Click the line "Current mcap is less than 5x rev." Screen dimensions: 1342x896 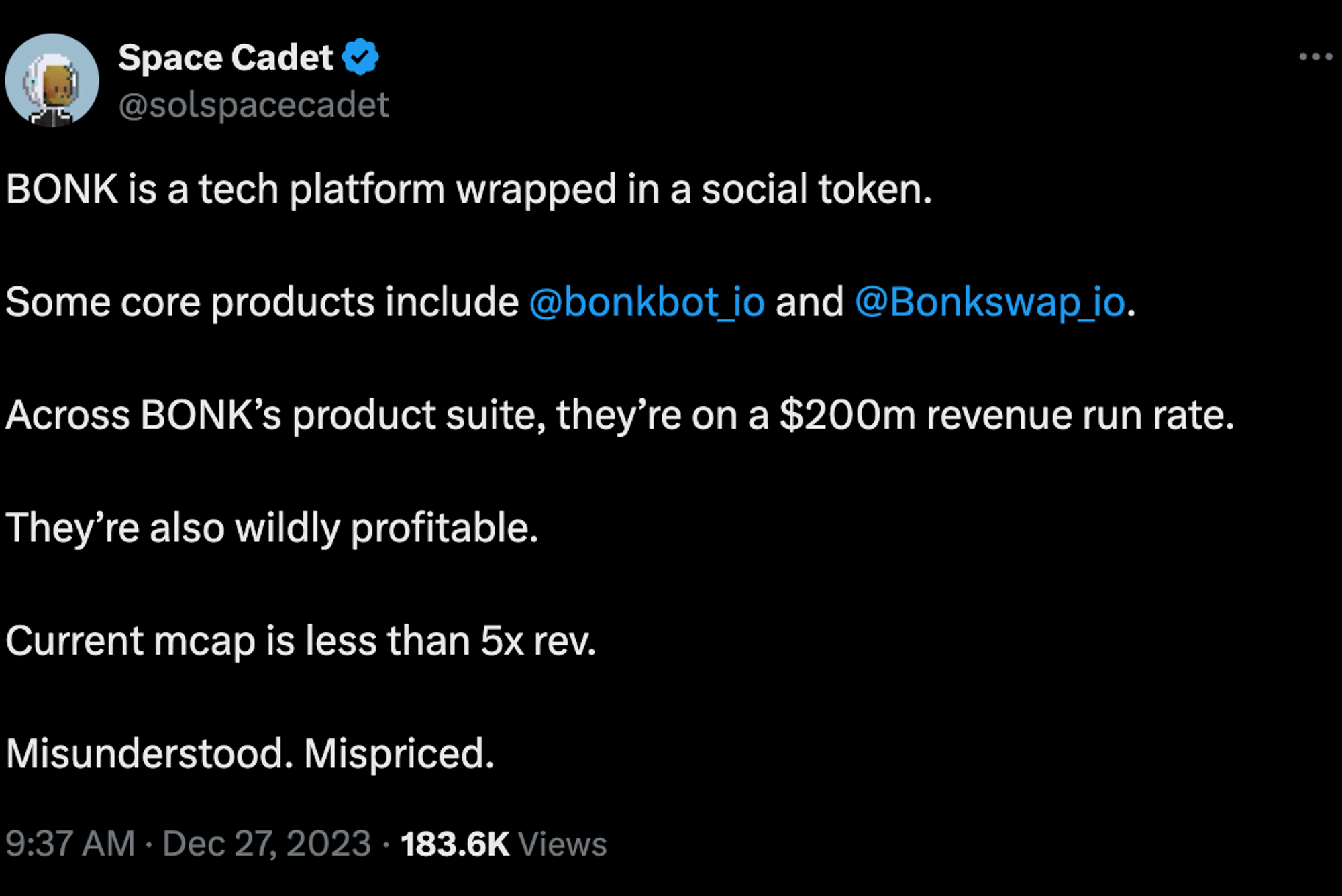tap(301, 640)
